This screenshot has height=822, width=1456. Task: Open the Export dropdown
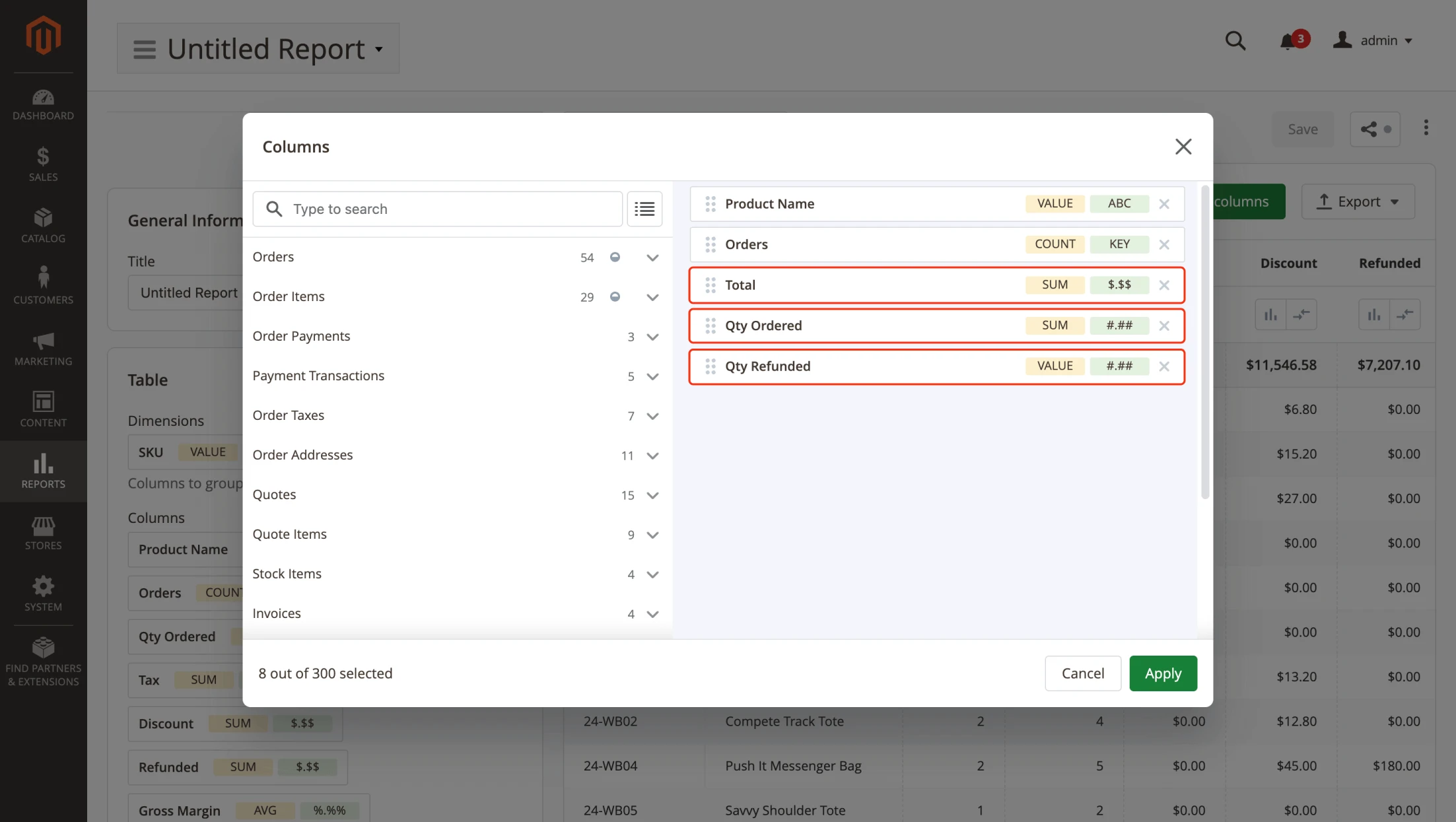[1358, 201]
